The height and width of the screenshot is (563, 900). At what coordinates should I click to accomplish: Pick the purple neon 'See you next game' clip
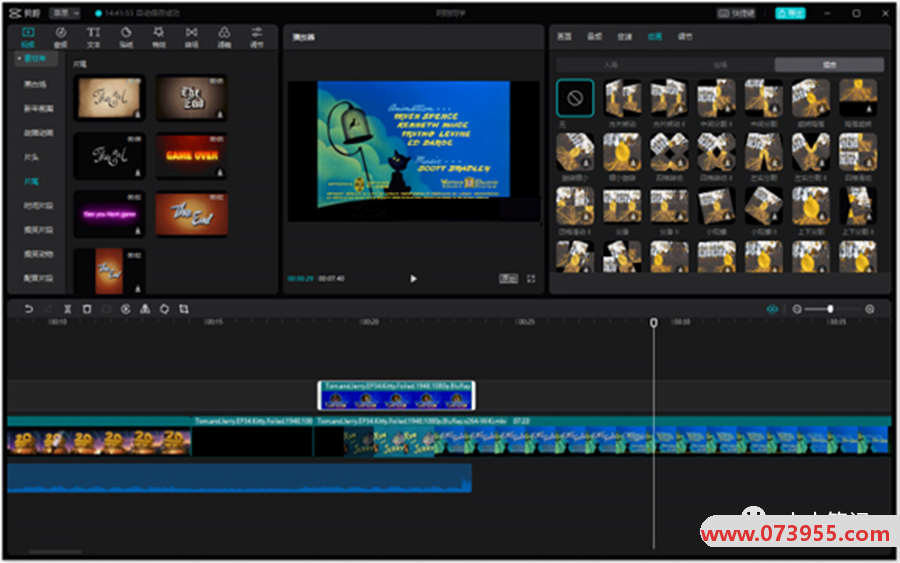point(109,214)
